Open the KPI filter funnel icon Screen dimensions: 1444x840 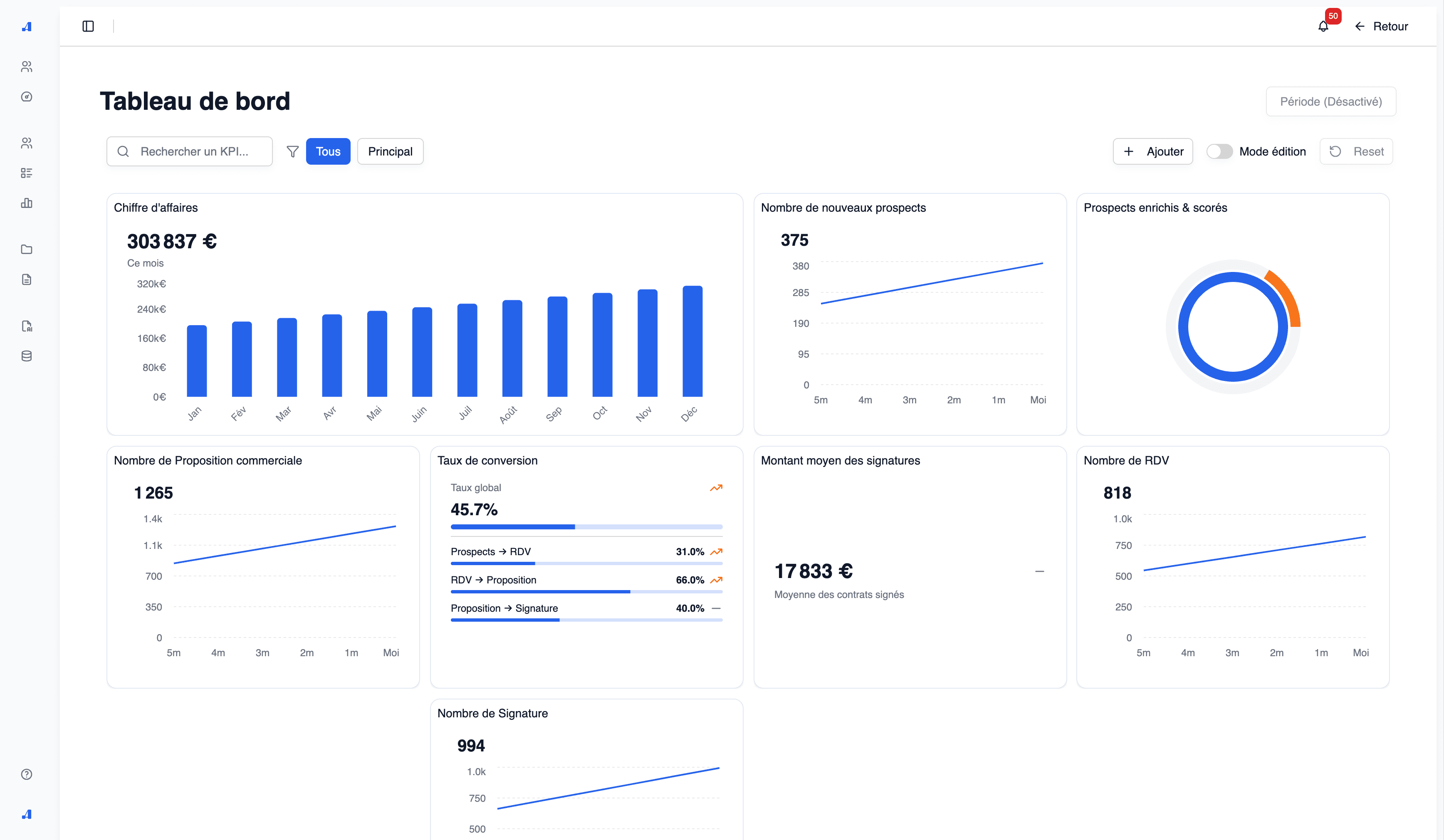pos(292,151)
